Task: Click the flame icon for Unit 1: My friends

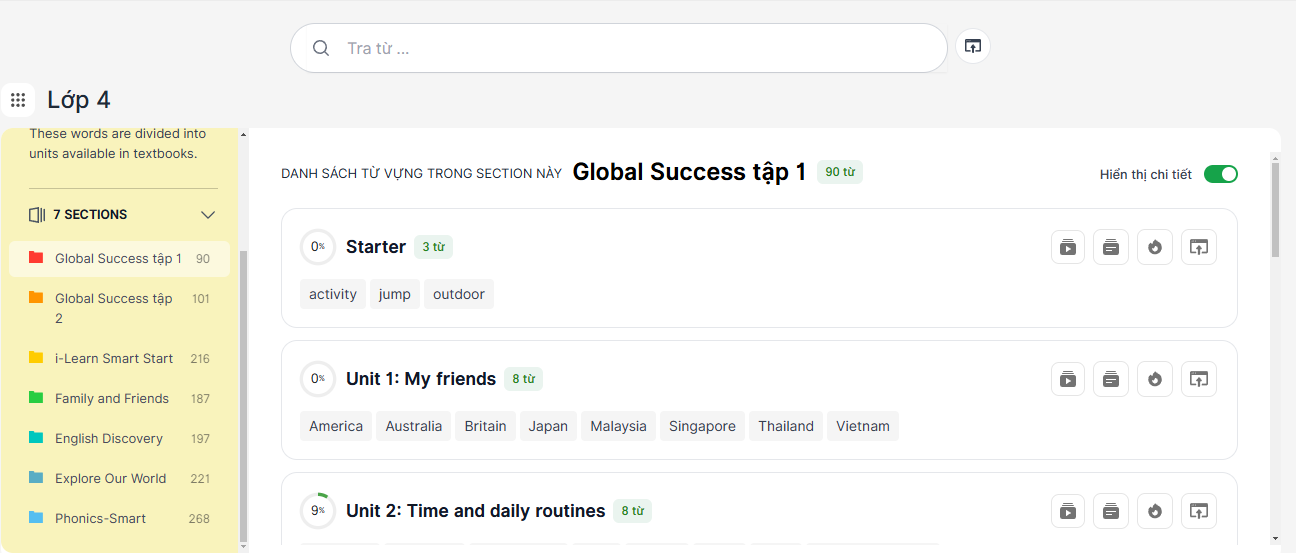Action: click(x=1155, y=379)
